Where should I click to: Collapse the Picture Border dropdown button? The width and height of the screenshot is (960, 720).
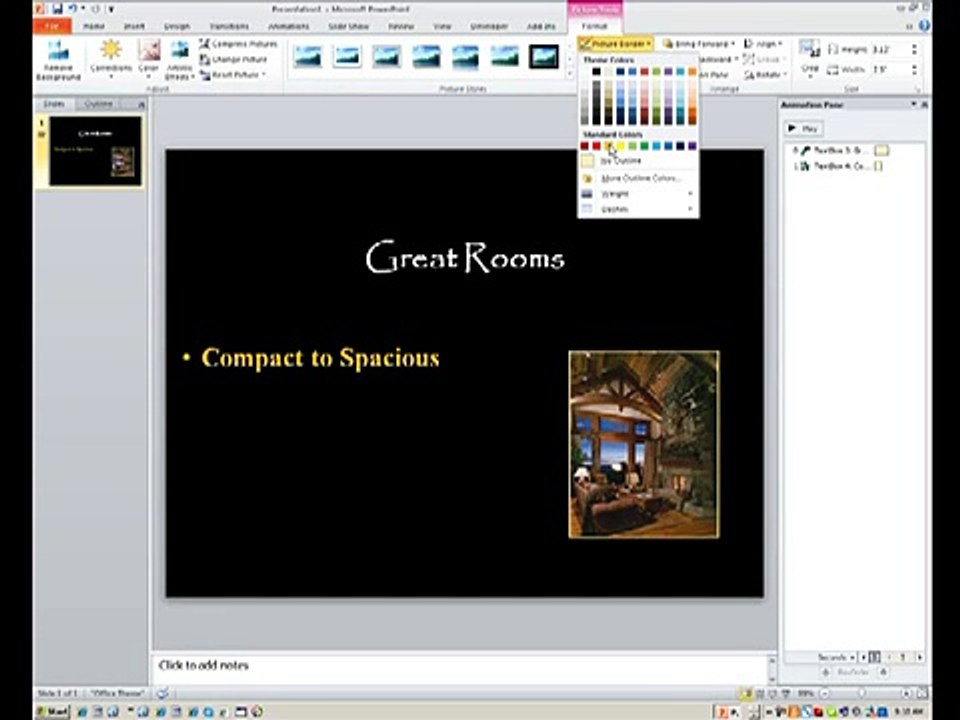tap(615, 44)
